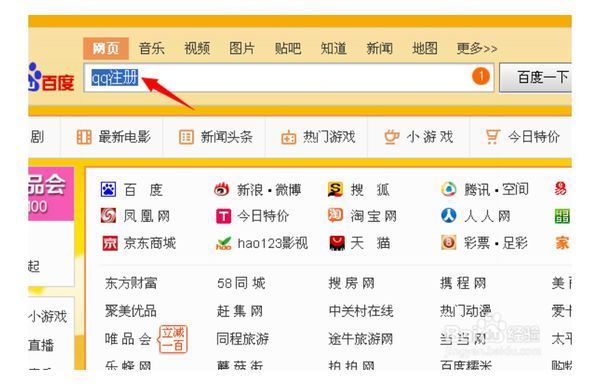Screen dimensions: 600x391
Task: Click the hao123影视 checkmark icon
Action: point(223,243)
